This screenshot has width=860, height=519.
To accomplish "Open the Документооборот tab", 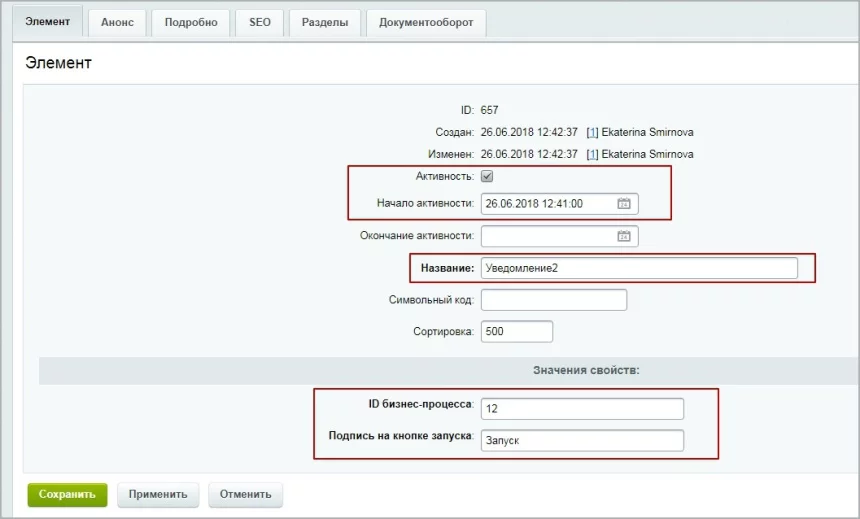I will 426,23.
